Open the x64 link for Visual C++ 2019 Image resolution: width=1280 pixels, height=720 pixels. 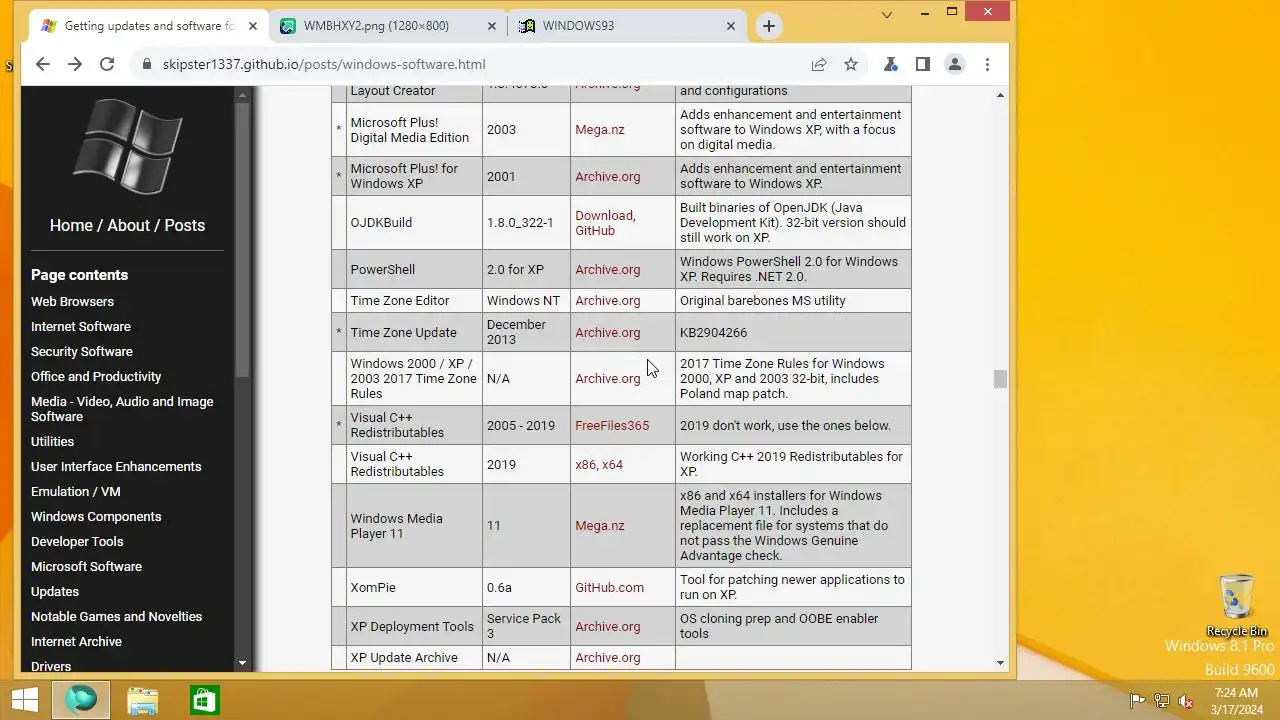pos(612,464)
